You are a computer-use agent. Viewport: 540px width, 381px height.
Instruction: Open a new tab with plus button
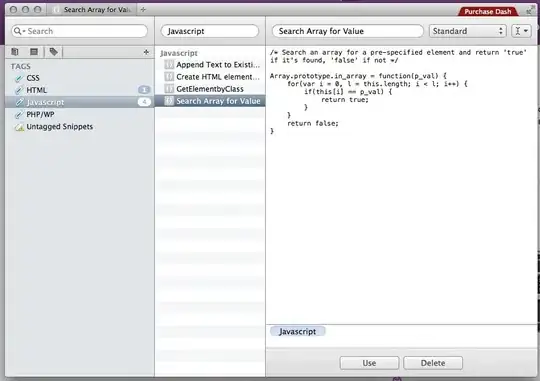coord(143,10)
